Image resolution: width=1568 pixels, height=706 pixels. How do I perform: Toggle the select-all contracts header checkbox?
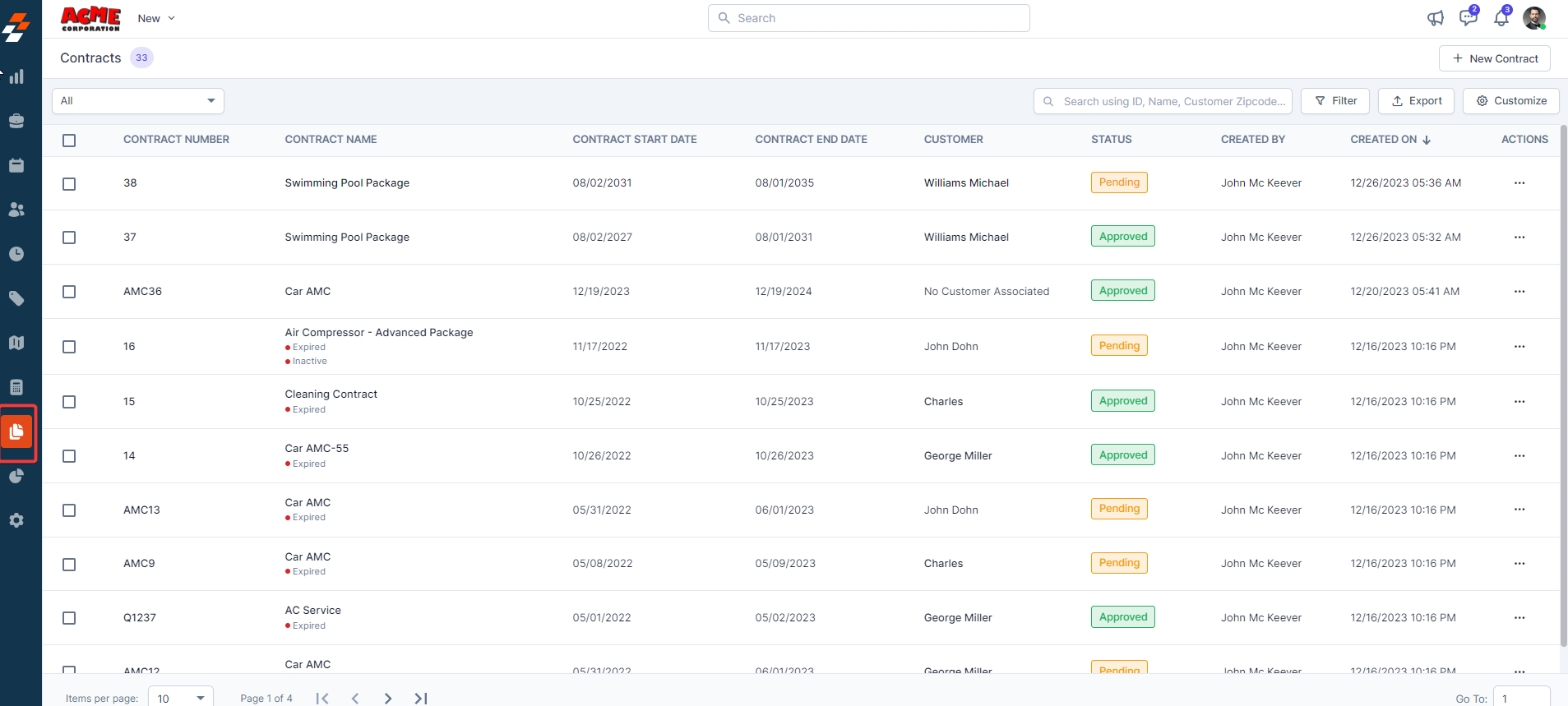click(x=69, y=141)
